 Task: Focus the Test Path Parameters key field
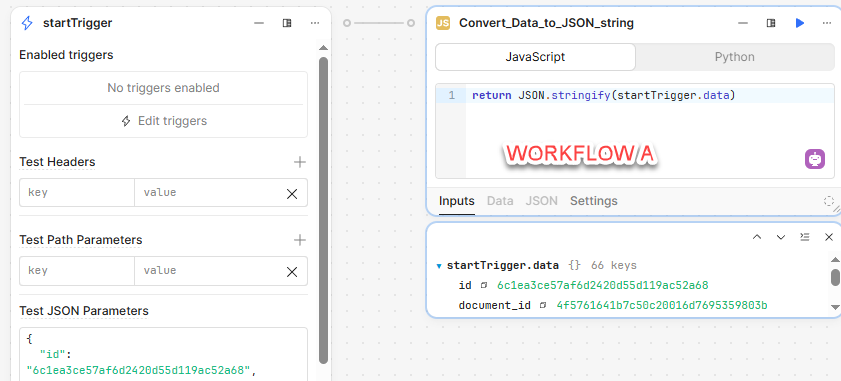pyautogui.click(x=77, y=271)
